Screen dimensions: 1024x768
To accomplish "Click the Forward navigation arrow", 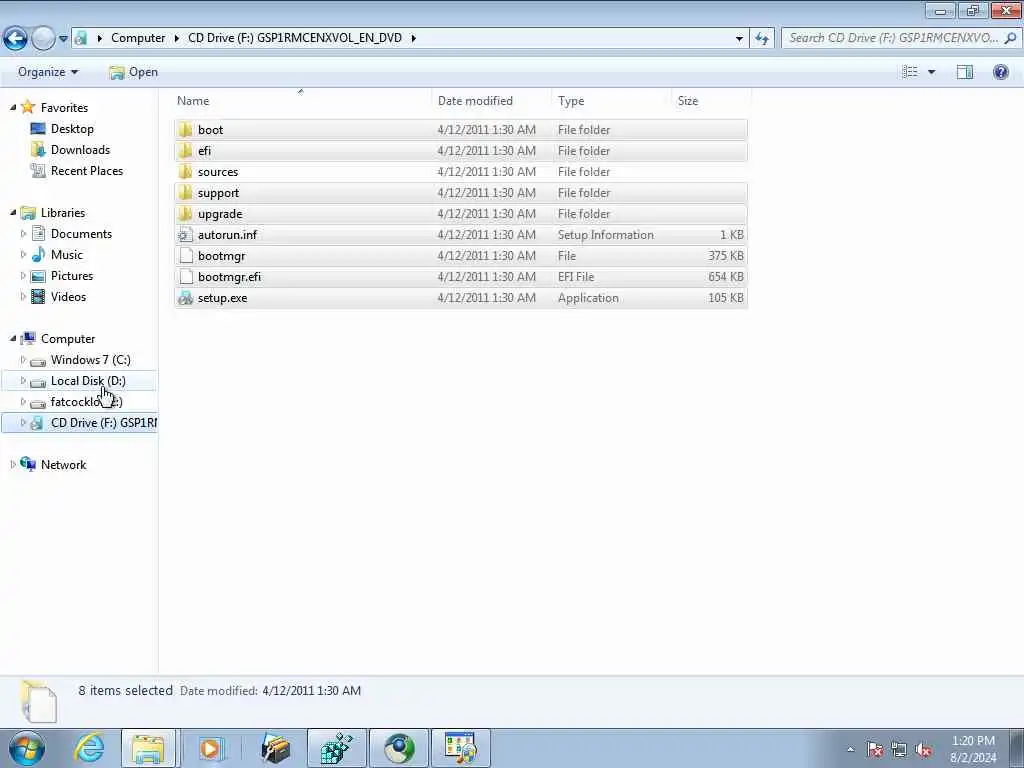I will [x=43, y=39].
